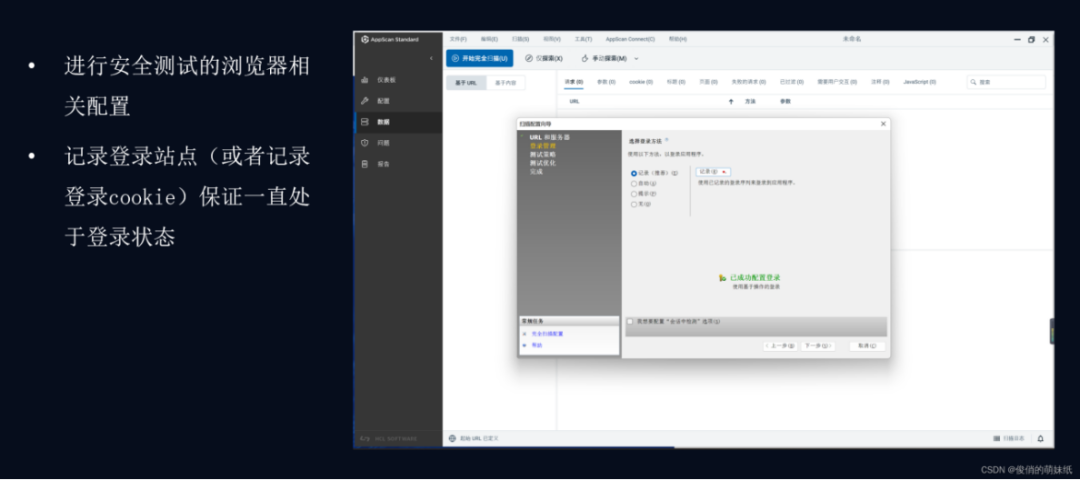Open the notifications bell icon
The width and height of the screenshot is (1080, 480).
1041,438
